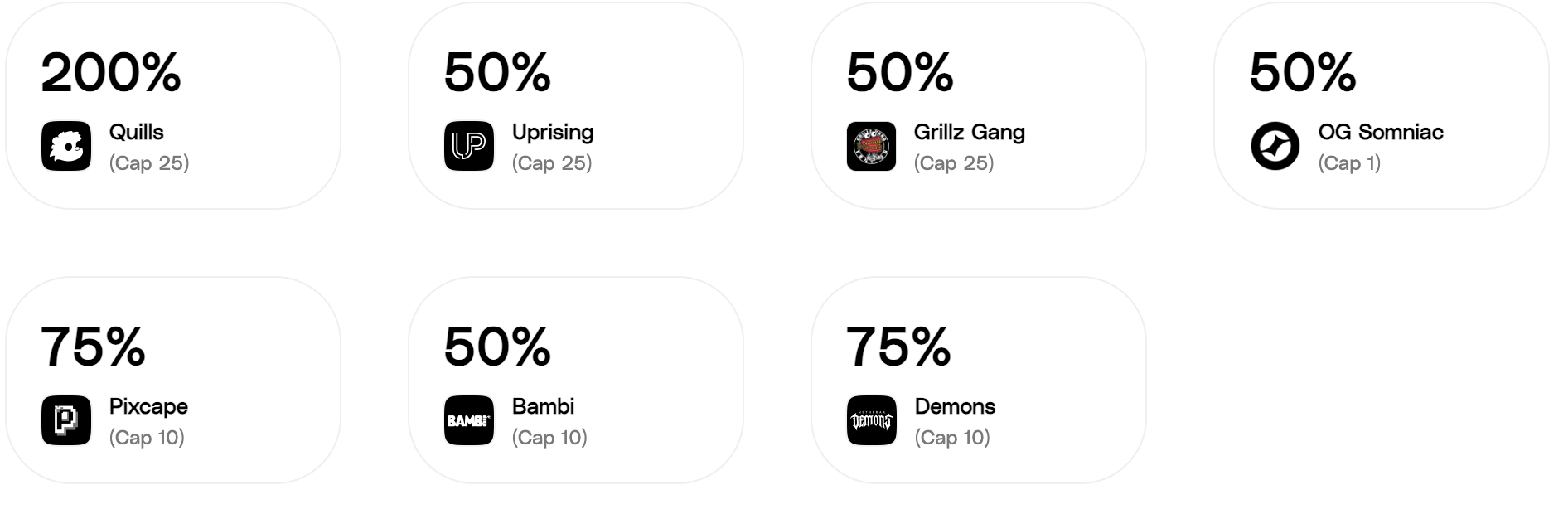Open the Uprising collection name
1568x514 pixels.
553,133
